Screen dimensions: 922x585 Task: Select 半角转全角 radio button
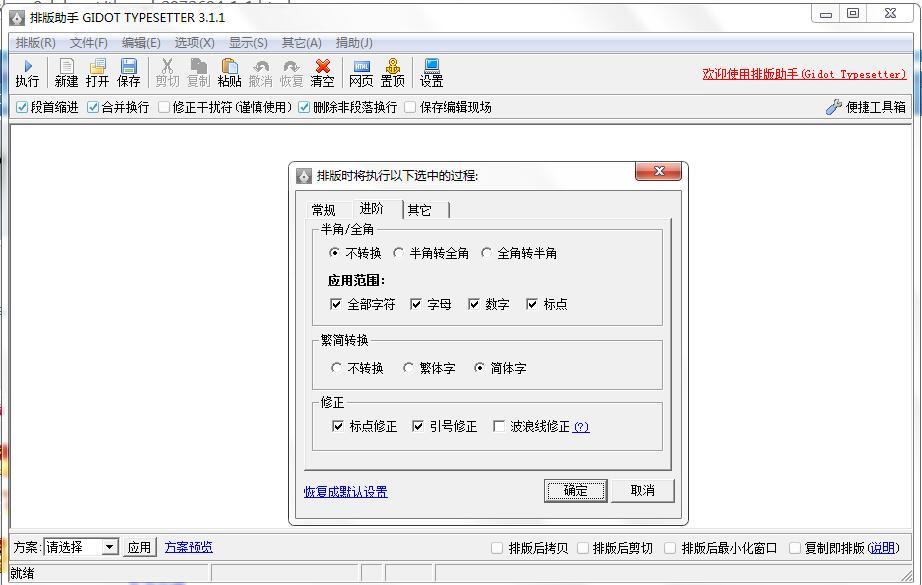click(x=399, y=253)
